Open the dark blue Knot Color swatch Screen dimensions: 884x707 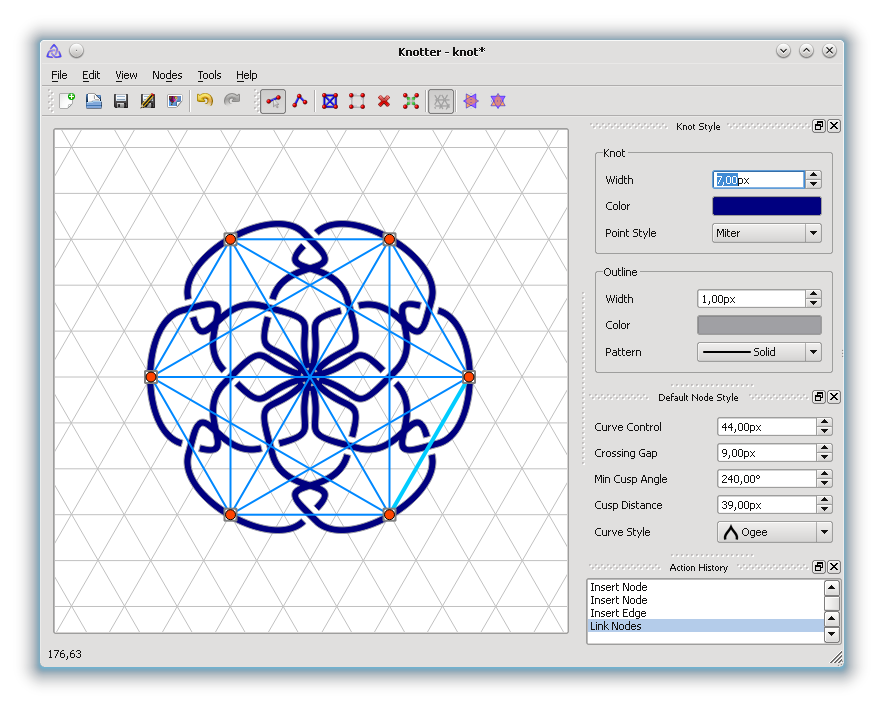(x=767, y=206)
